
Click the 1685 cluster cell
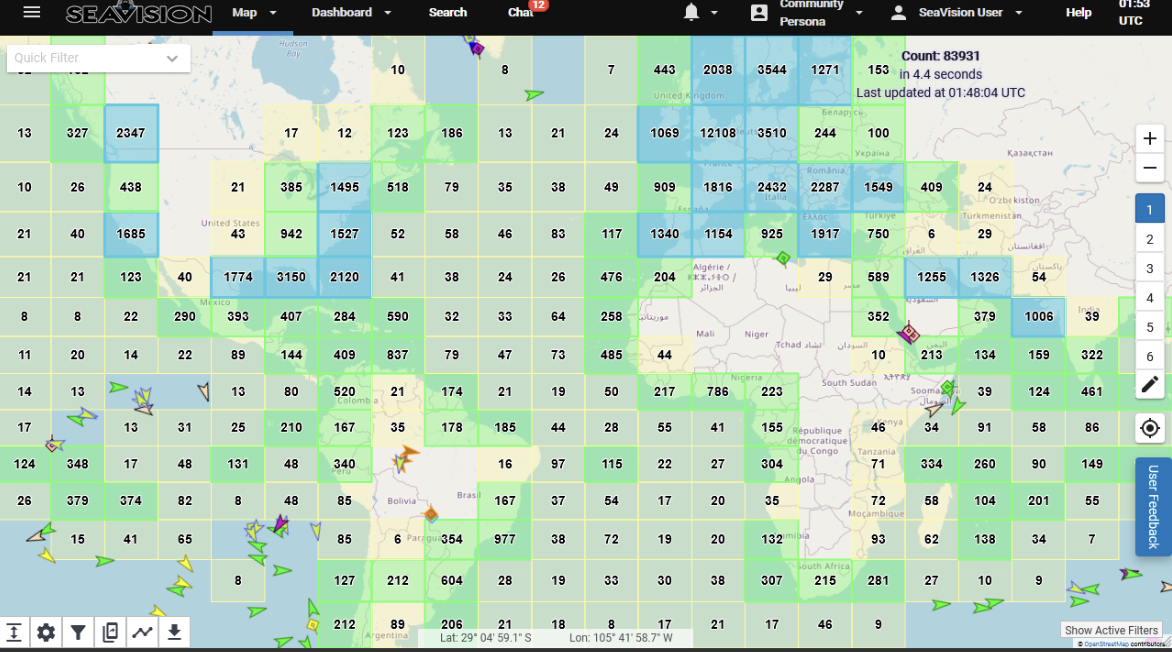[x=131, y=234]
